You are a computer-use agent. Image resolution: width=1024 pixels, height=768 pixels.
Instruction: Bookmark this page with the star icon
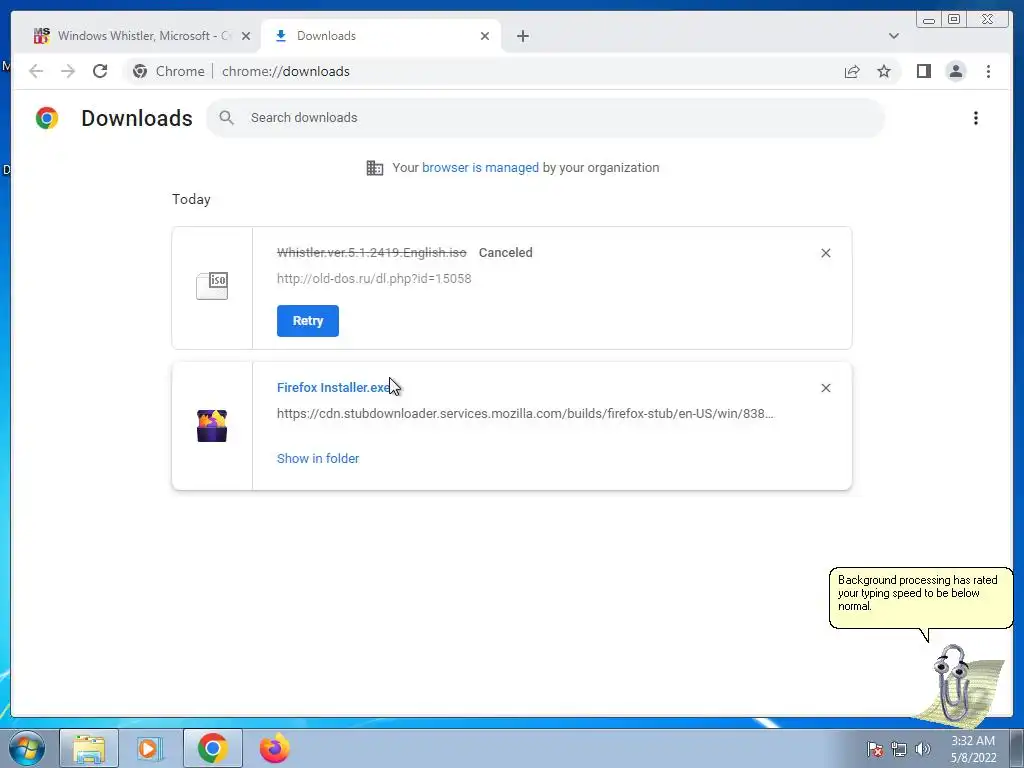884,71
